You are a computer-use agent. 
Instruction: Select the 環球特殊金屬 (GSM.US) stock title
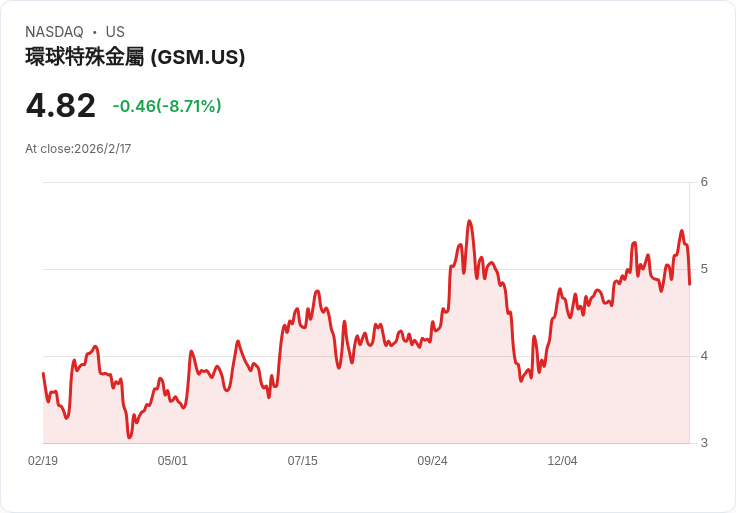[135, 58]
